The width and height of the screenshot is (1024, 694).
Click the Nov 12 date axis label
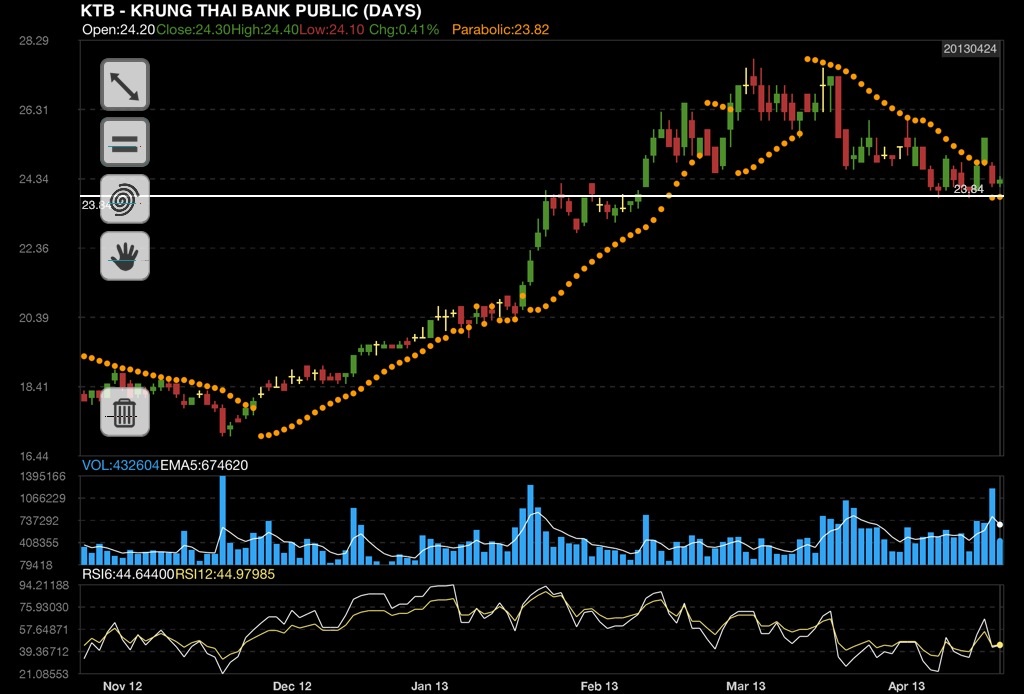[122, 686]
